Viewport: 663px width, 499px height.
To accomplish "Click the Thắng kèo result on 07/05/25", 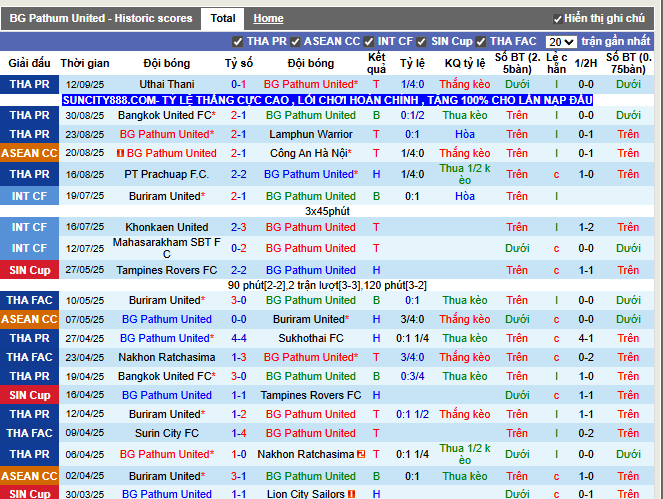I will pos(465,319).
